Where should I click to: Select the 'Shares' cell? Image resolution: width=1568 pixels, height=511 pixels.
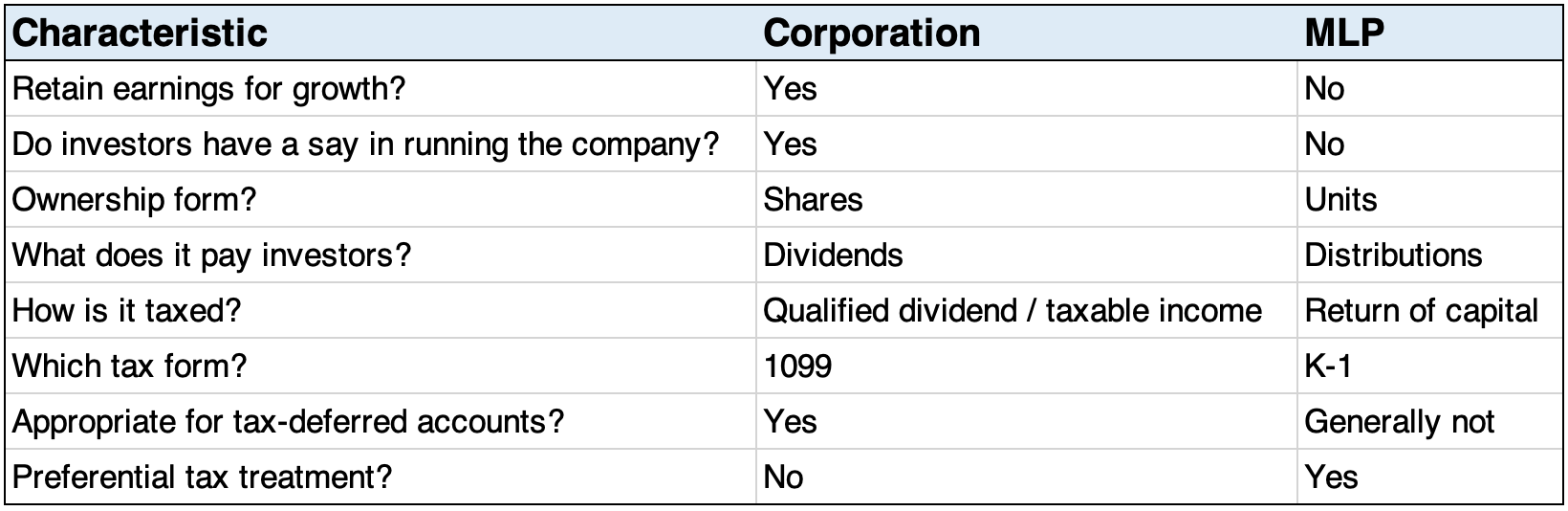(813, 200)
